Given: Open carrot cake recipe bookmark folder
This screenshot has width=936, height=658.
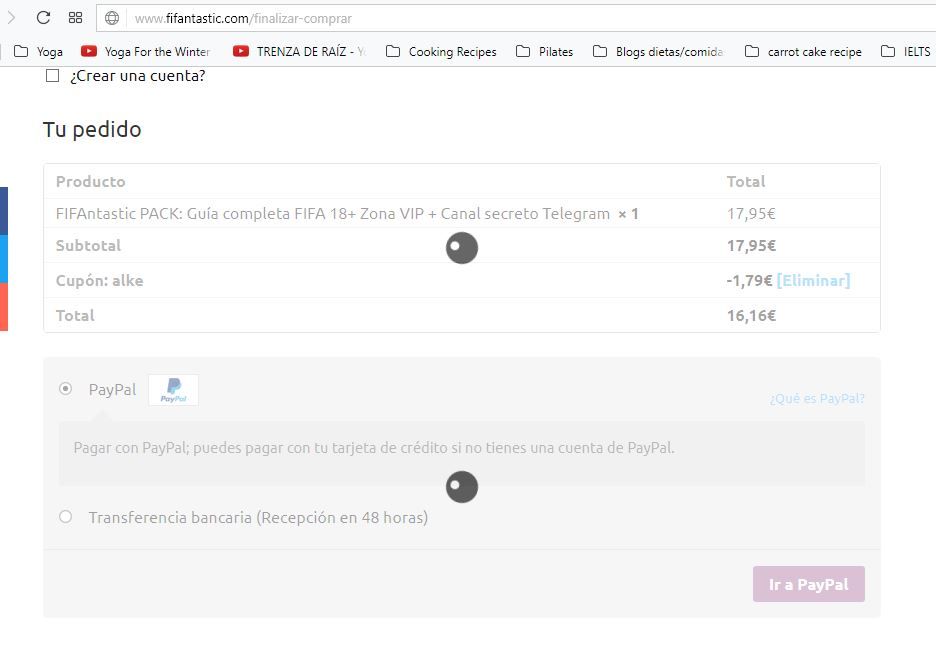Looking at the screenshot, I should [803, 51].
